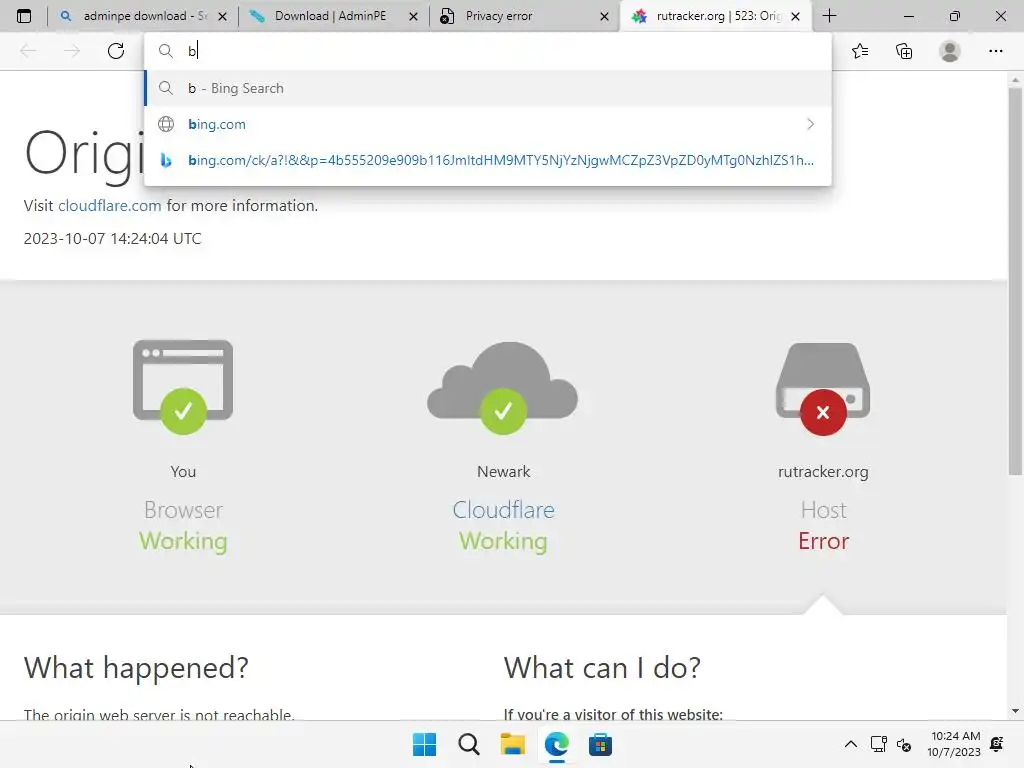Image resolution: width=1024 pixels, height=768 pixels.
Task: Open the tab actions menu icon
Action: click(x=24, y=16)
